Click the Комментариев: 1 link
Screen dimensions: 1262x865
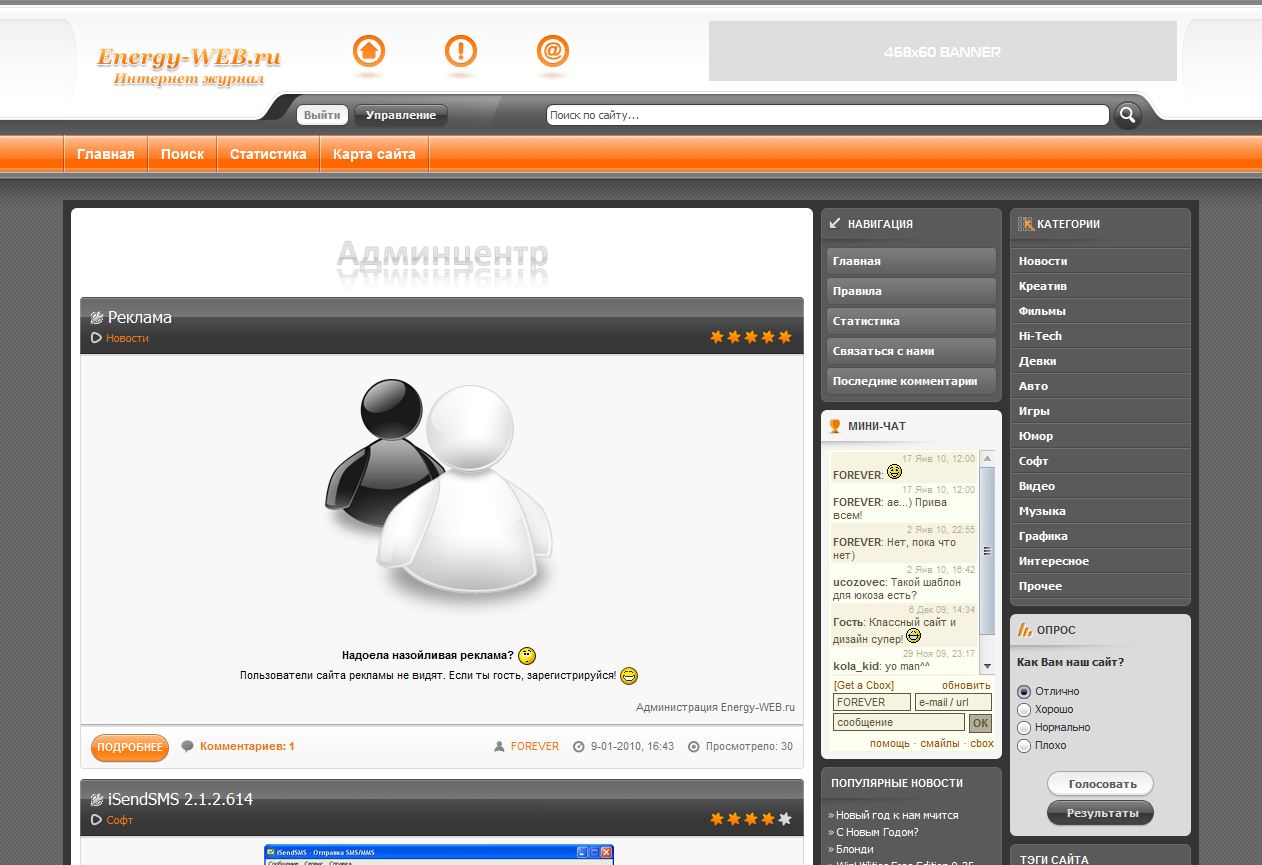click(x=247, y=746)
